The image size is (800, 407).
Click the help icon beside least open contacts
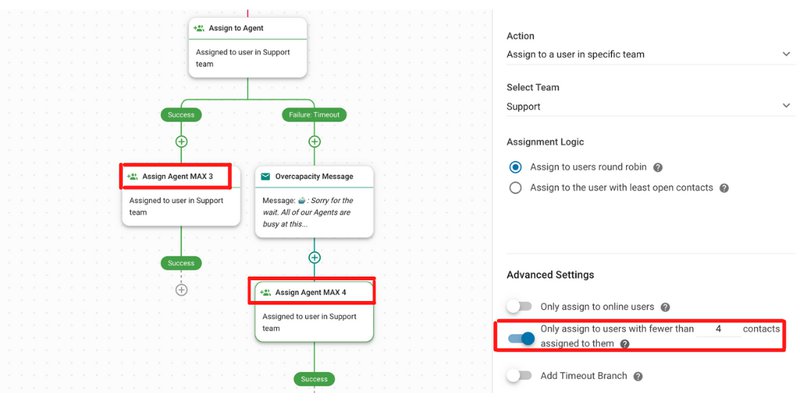tap(723, 187)
